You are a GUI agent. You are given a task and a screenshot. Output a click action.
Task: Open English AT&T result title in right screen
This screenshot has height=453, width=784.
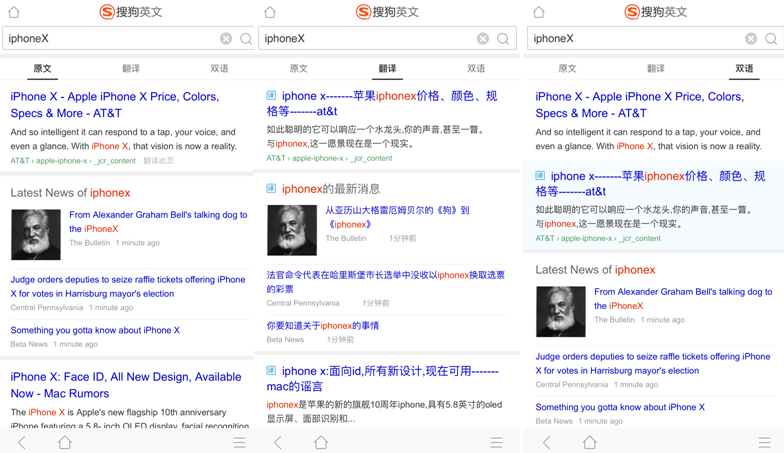coord(640,104)
